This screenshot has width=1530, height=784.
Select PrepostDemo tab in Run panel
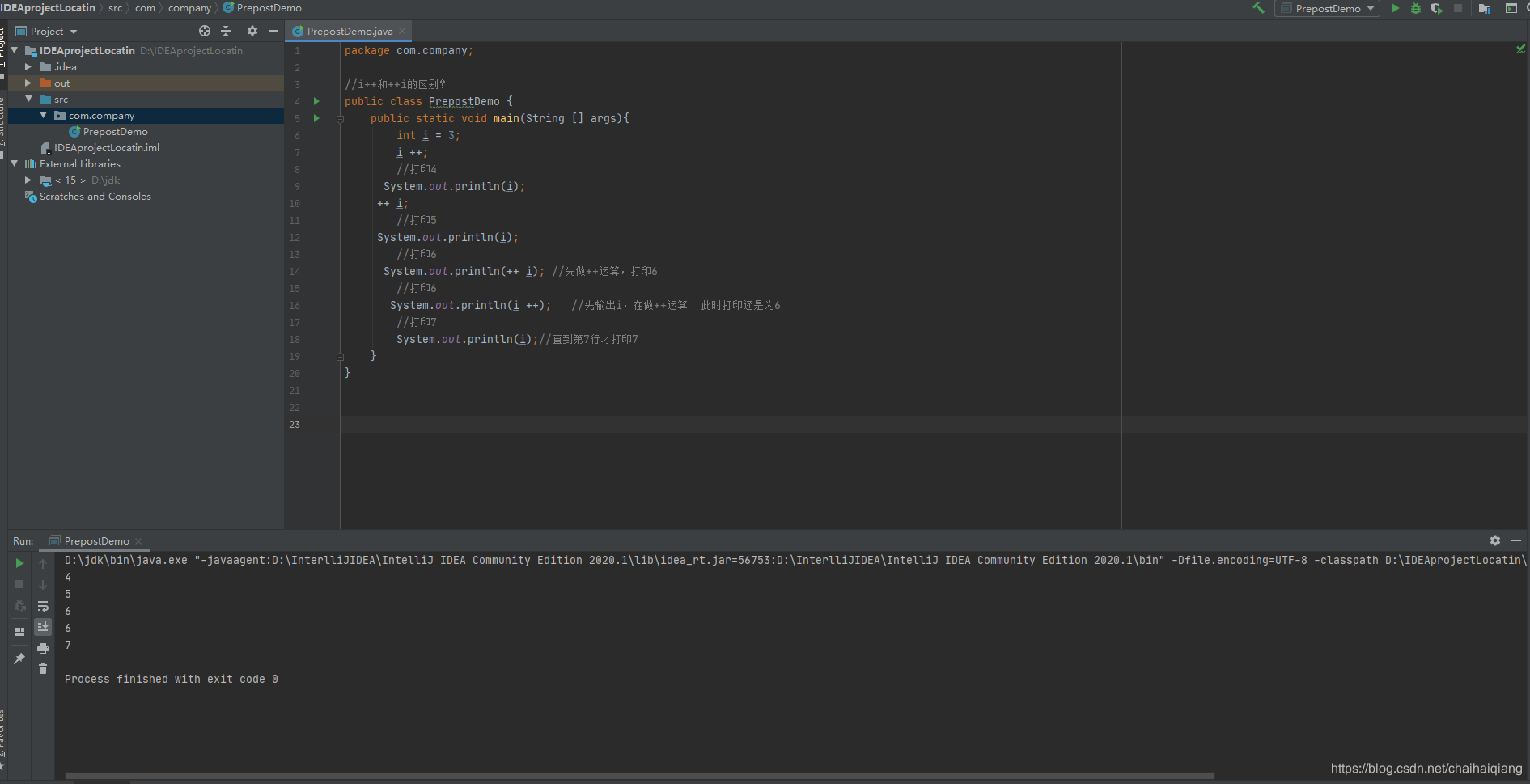pos(96,540)
